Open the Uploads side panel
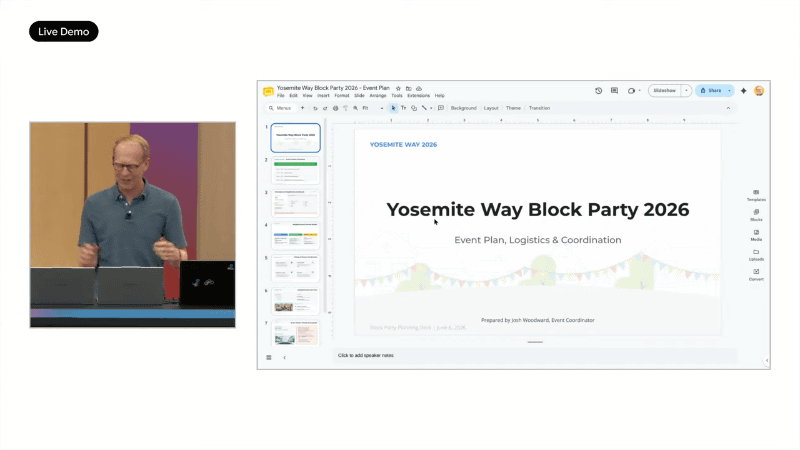The height and width of the screenshot is (450, 800). click(x=756, y=255)
